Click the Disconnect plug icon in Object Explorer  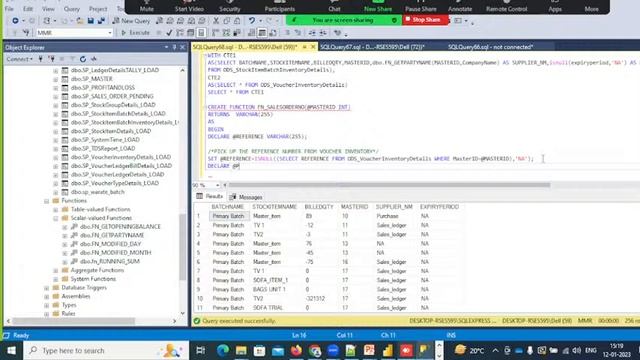(51, 59)
